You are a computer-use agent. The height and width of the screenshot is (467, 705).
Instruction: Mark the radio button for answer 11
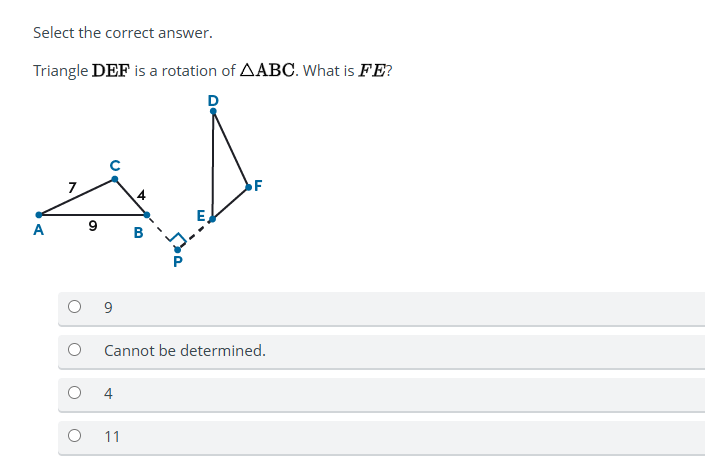click(75, 436)
